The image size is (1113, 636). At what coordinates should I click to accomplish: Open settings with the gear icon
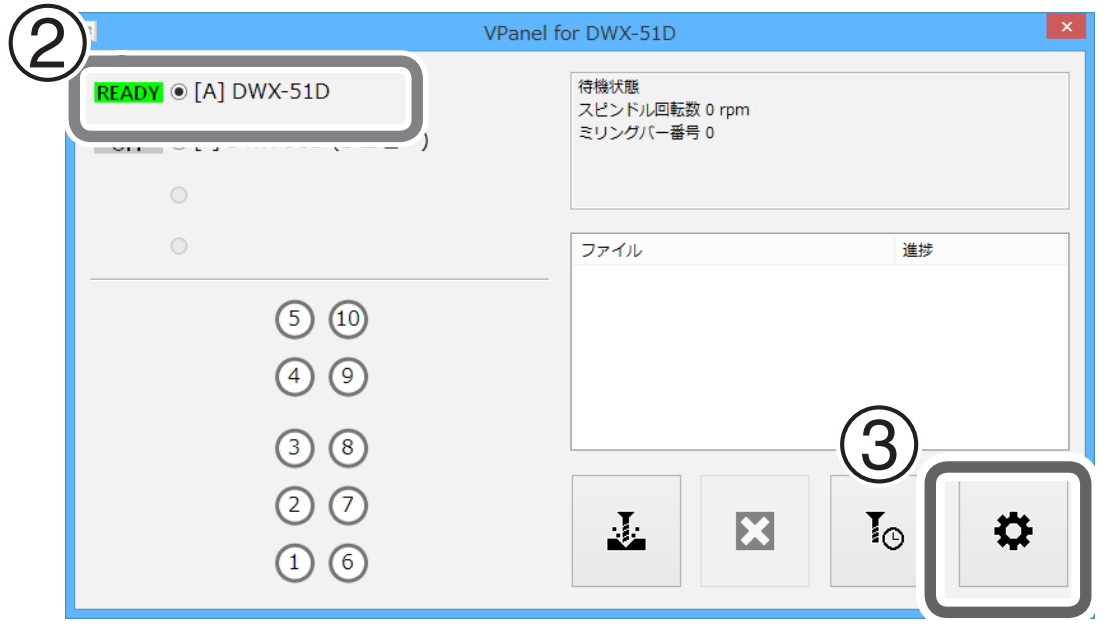[x=1013, y=531]
